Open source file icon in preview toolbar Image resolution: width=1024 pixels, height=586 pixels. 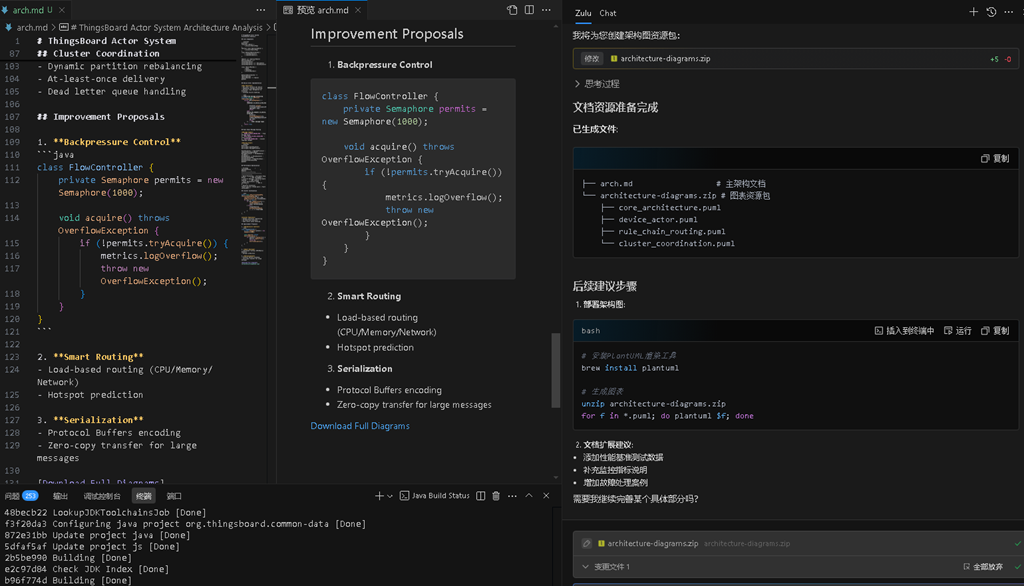tap(512, 10)
